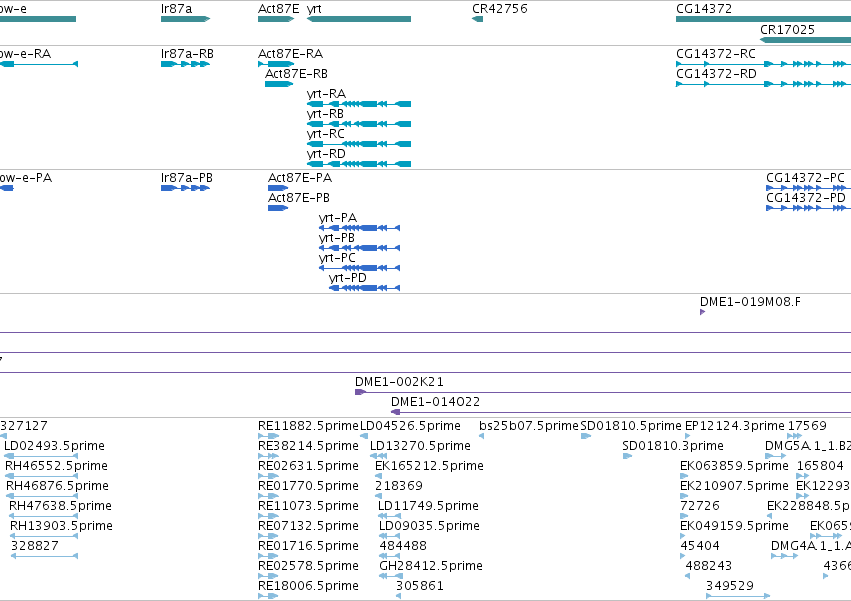The image size is (851, 601).
Task: Select the LD09035.5prime label
Action: tap(429, 526)
